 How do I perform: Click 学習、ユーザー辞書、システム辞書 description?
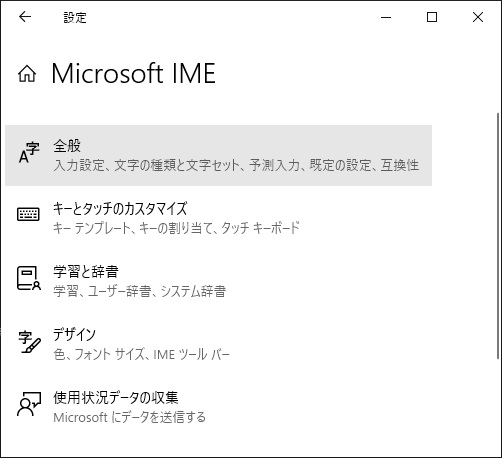tap(140, 291)
